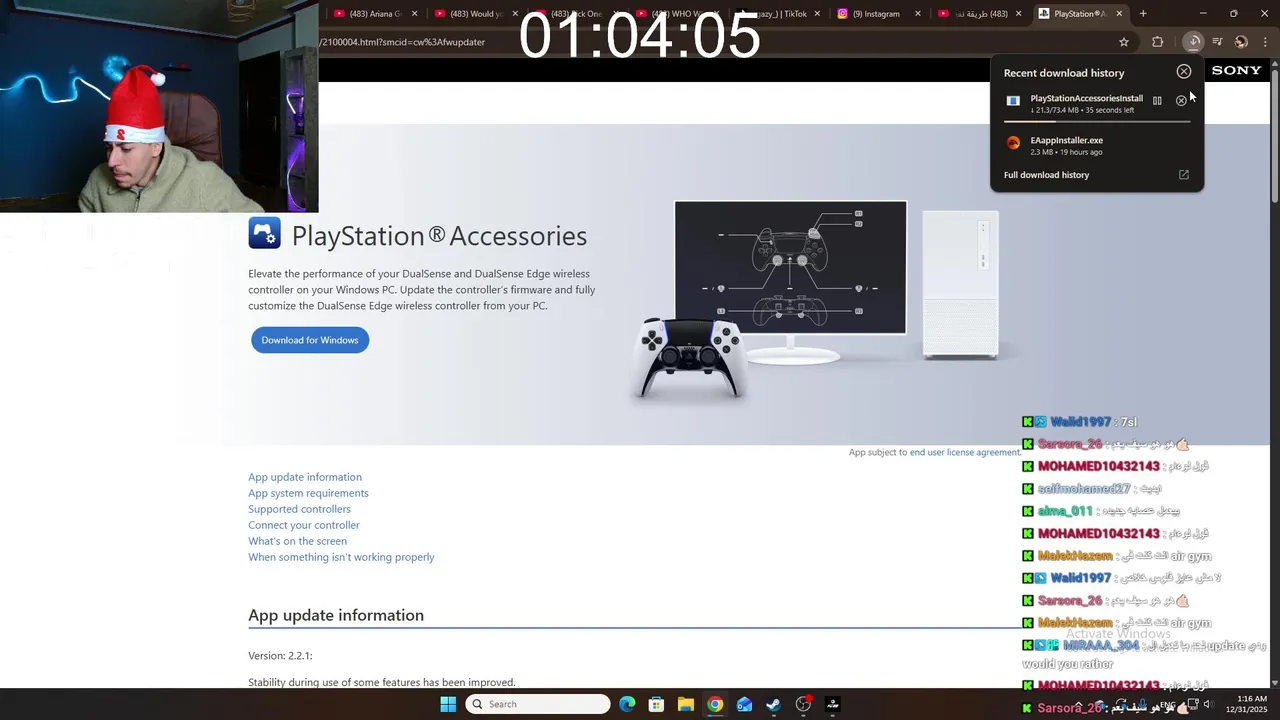
Task: Click the download progress bar
Action: pyautogui.click(x=1097, y=120)
